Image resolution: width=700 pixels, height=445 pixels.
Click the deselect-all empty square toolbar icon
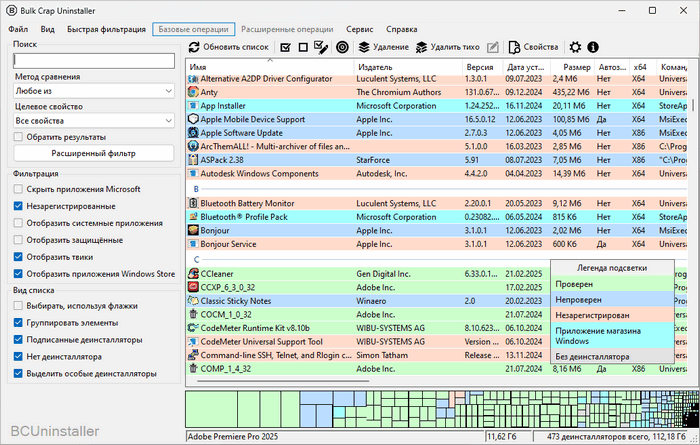coord(303,47)
